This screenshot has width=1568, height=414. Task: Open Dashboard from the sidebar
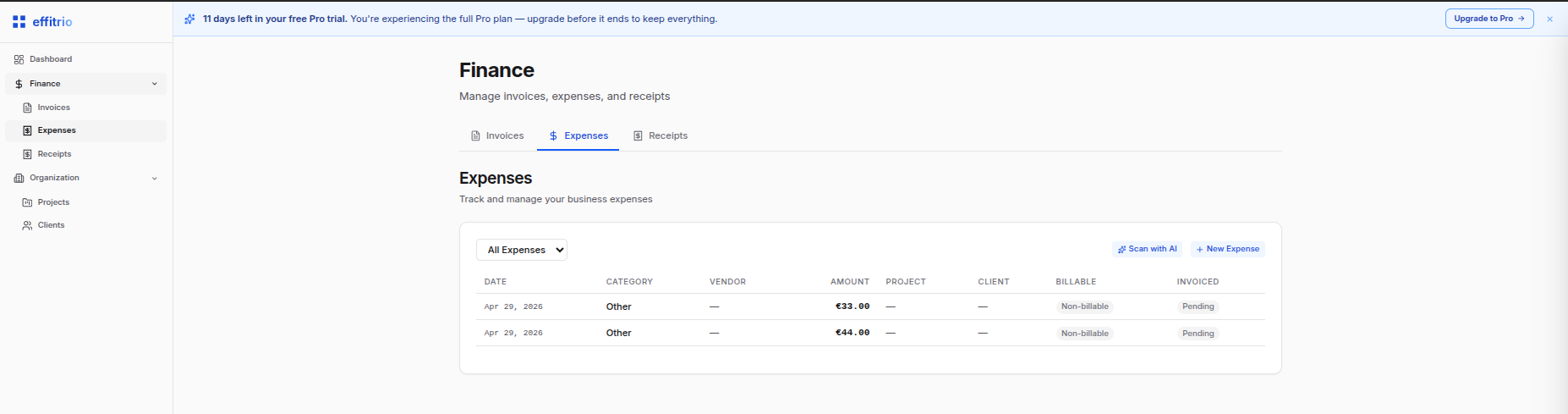tap(86, 59)
